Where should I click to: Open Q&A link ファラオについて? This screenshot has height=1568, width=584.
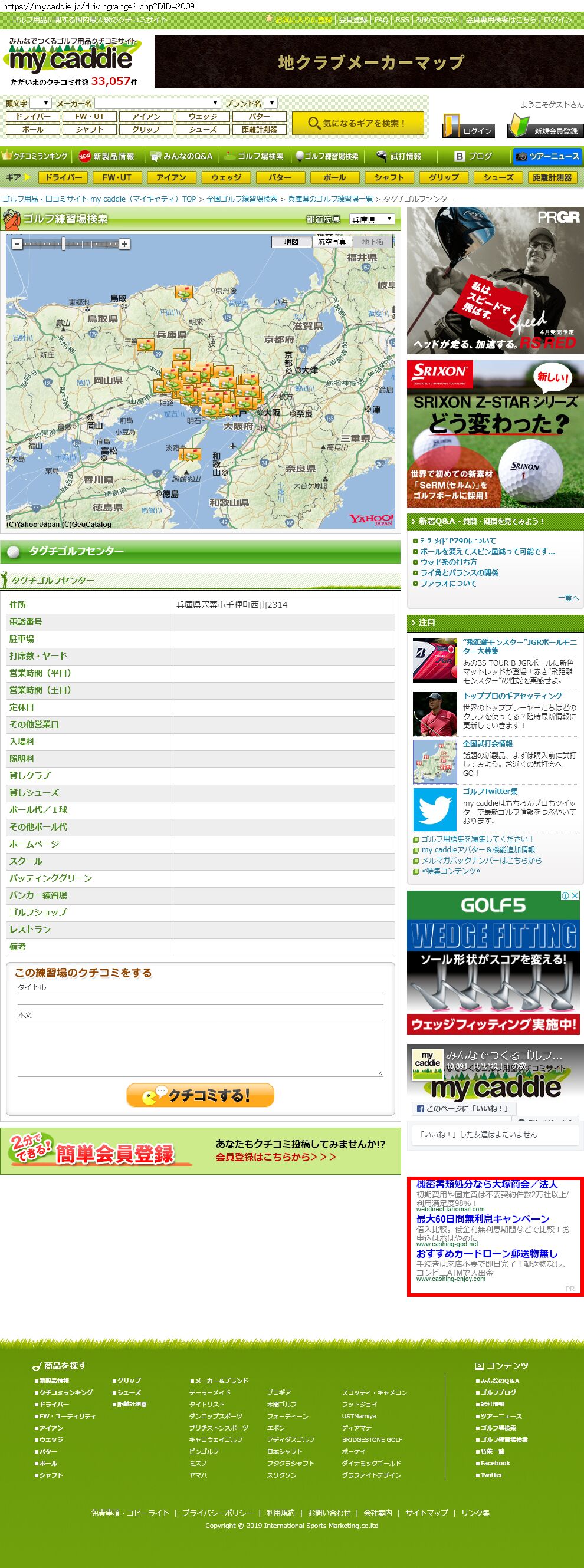pyautogui.click(x=448, y=584)
